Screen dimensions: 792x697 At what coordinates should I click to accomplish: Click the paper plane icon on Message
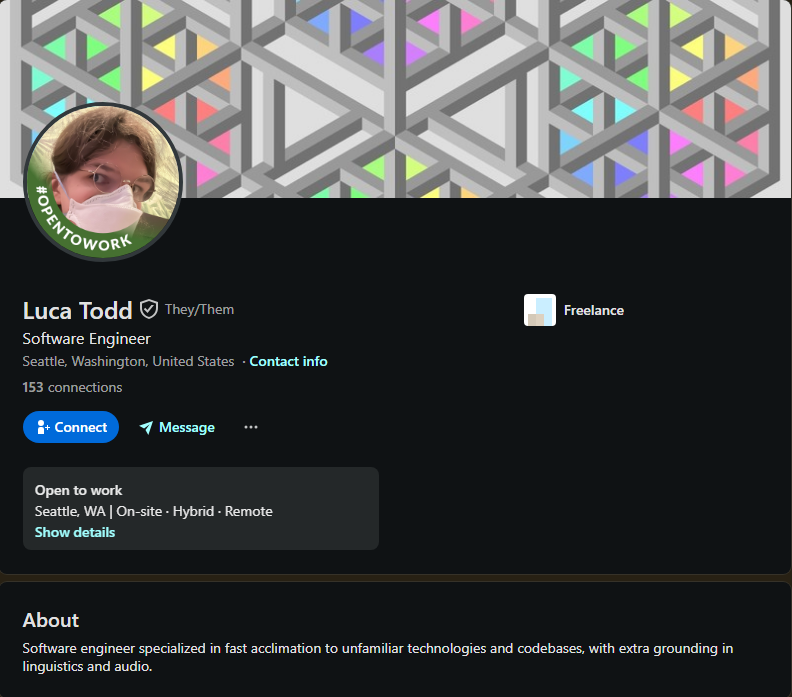(x=146, y=428)
